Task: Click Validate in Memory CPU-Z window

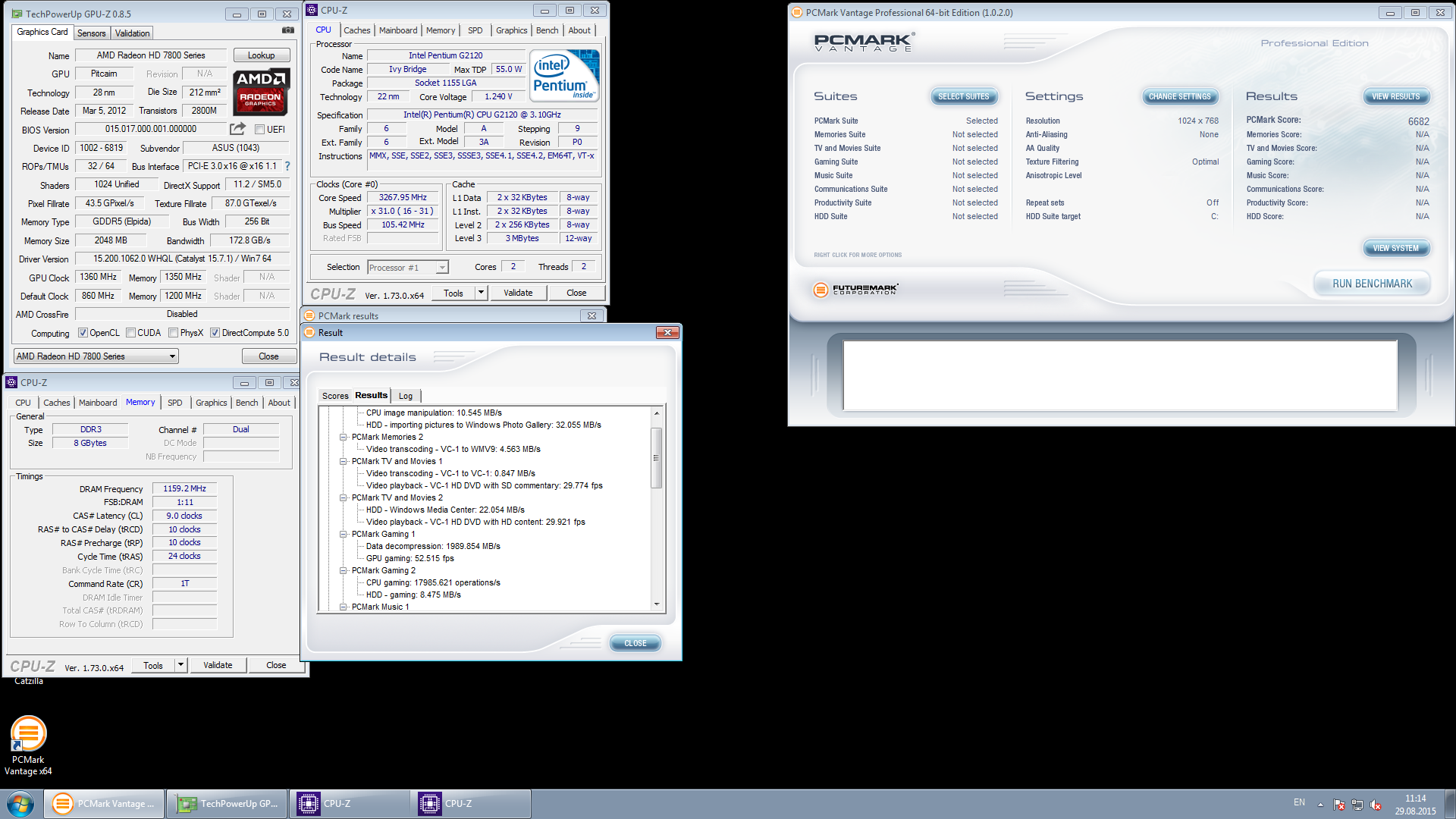Action: pos(218,665)
